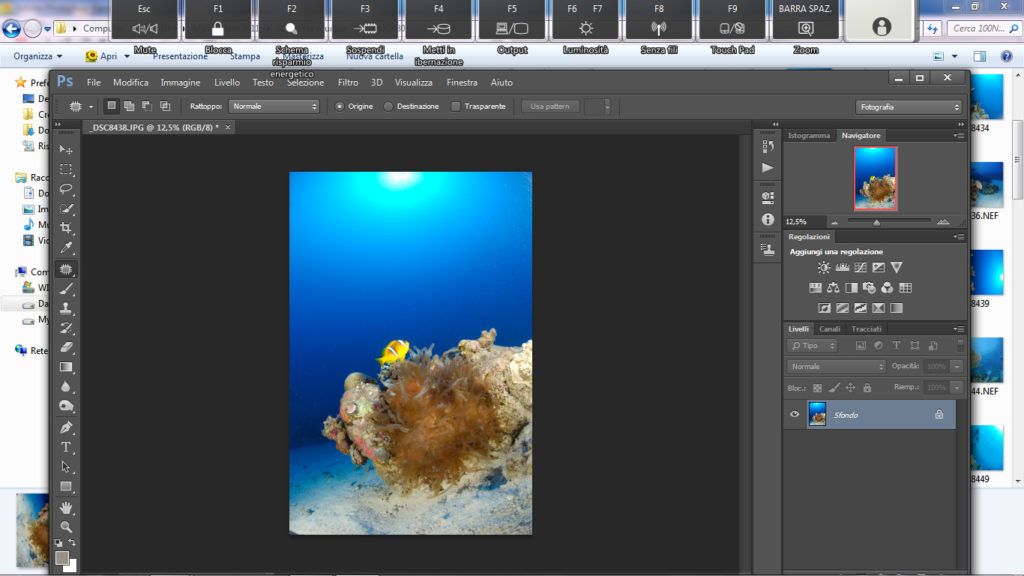
Task: Open the Fotografia workspace dropdown
Action: [908, 107]
